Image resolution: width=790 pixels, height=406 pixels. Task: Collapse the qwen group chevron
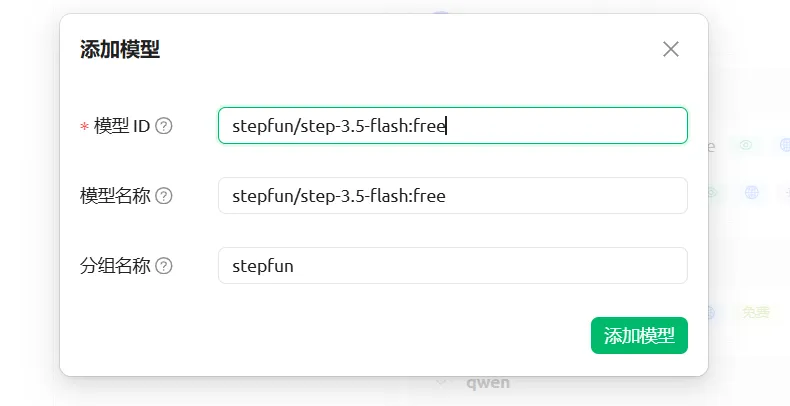pos(441,381)
